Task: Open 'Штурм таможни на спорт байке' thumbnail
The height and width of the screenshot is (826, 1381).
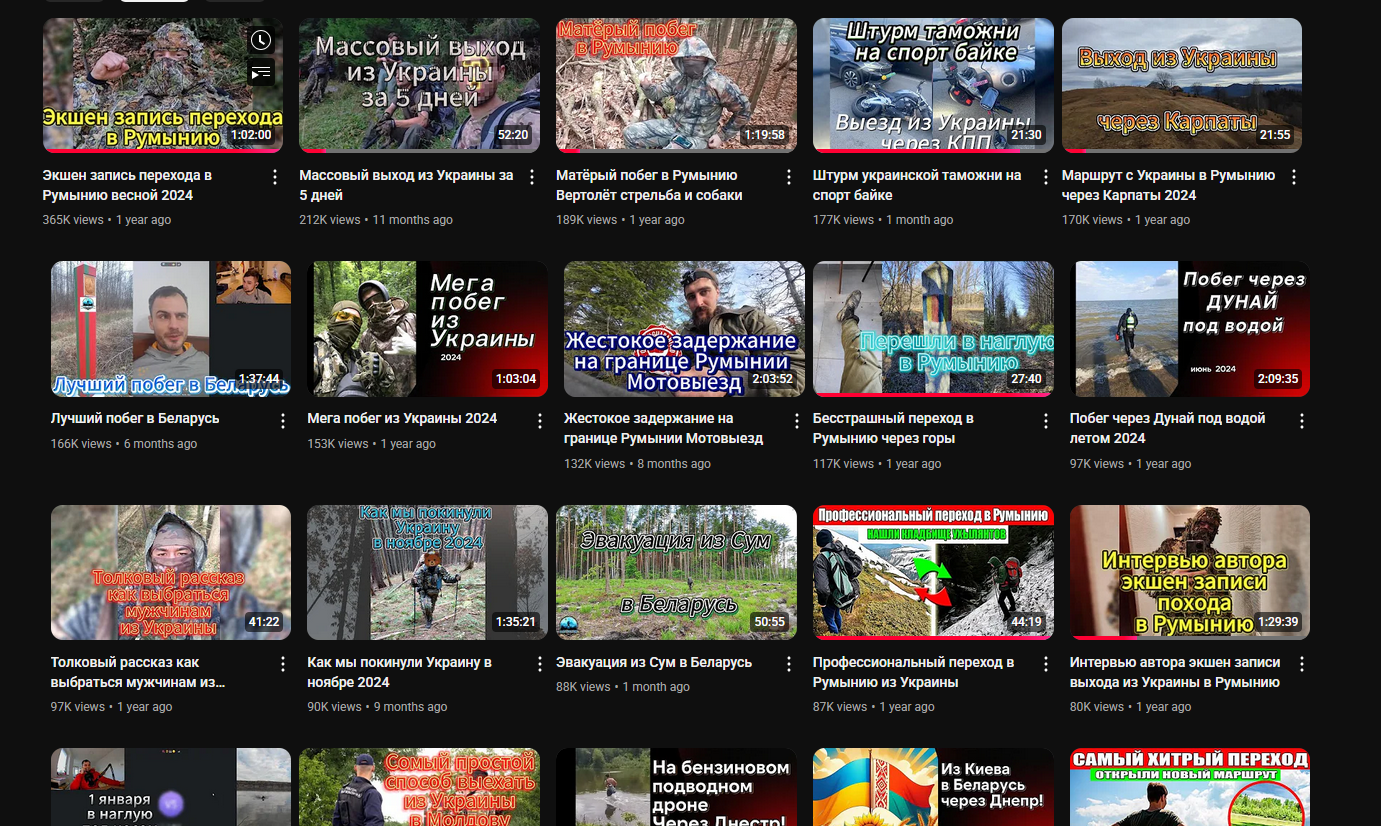Action: (x=933, y=85)
